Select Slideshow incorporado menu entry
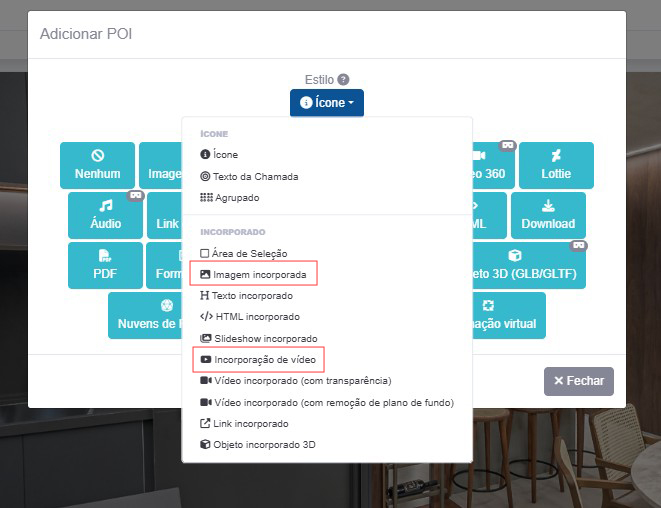This screenshot has height=508, width=661. click(x=264, y=339)
